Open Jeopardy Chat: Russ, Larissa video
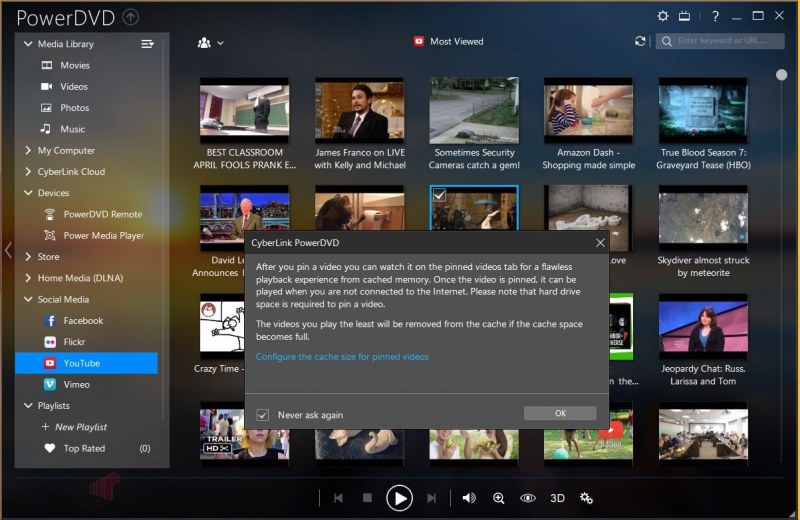 [x=703, y=327]
